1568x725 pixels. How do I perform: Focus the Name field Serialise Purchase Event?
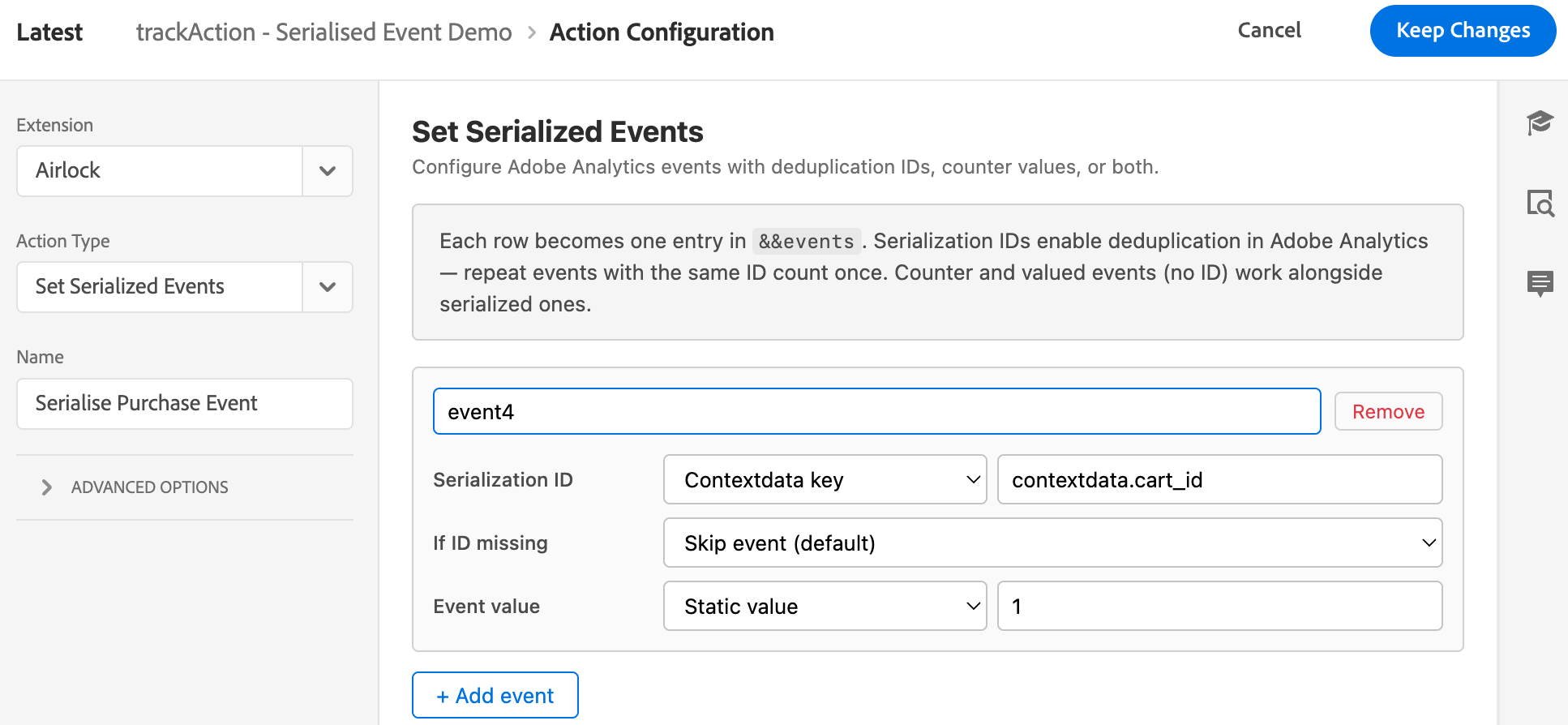pyautogui.click(x=185, y=404)
